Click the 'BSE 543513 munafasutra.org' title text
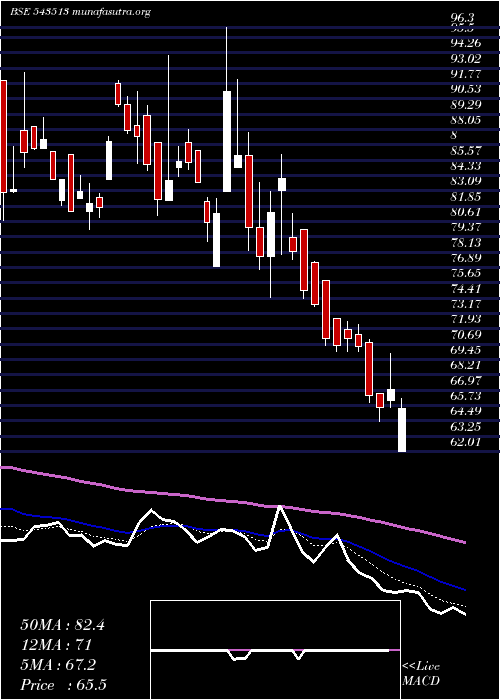The width and height of the screenshot is (500, 700). tap(80, 12)
